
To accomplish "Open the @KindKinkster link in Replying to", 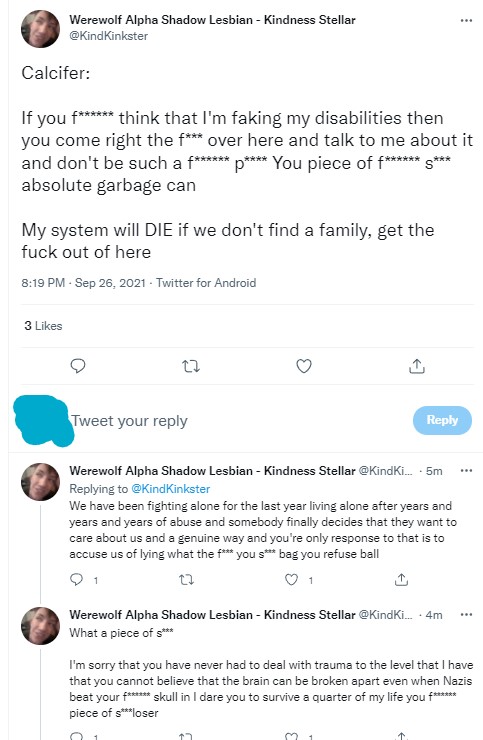I will [170, 489].
